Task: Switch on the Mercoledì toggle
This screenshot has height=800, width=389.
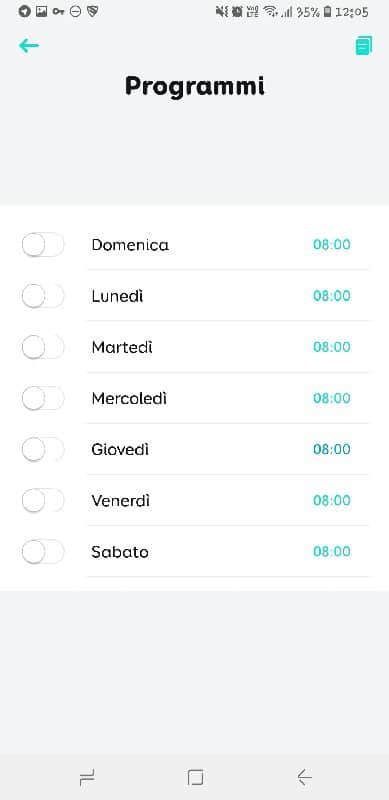Action: click(43, 398)
